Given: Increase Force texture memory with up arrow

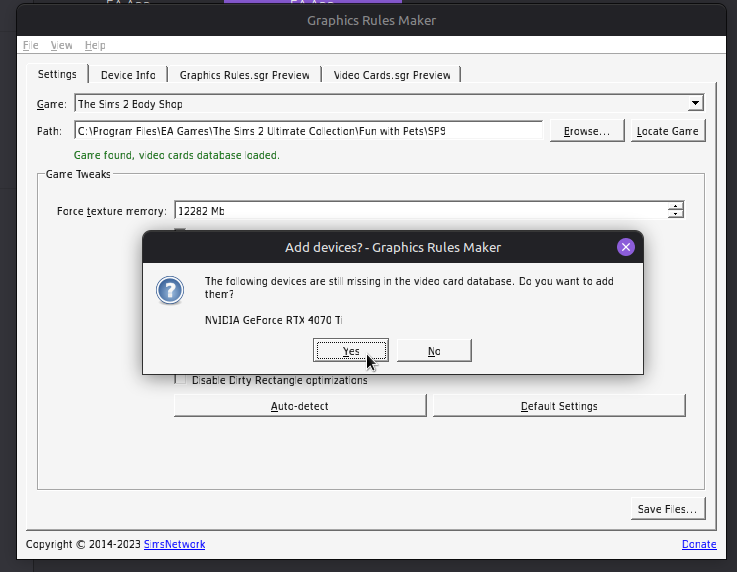Looking at the screenshot, I should [x=677, y=207].
